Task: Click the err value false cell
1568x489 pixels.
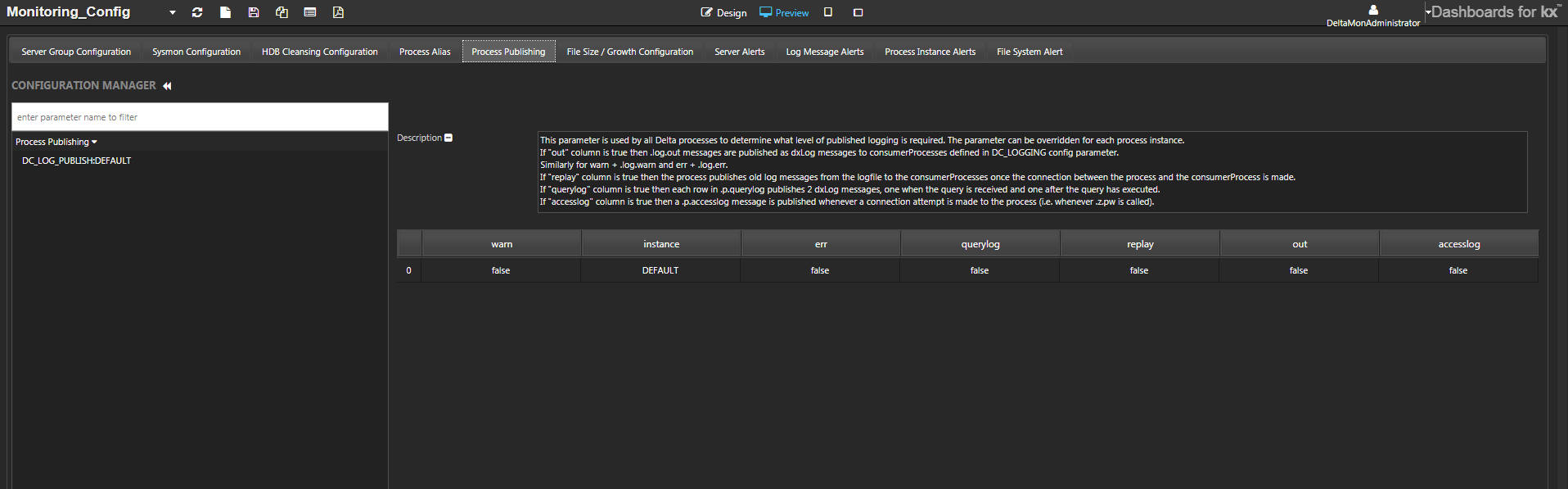Action: pyautogui.click(x=820, y=270)
